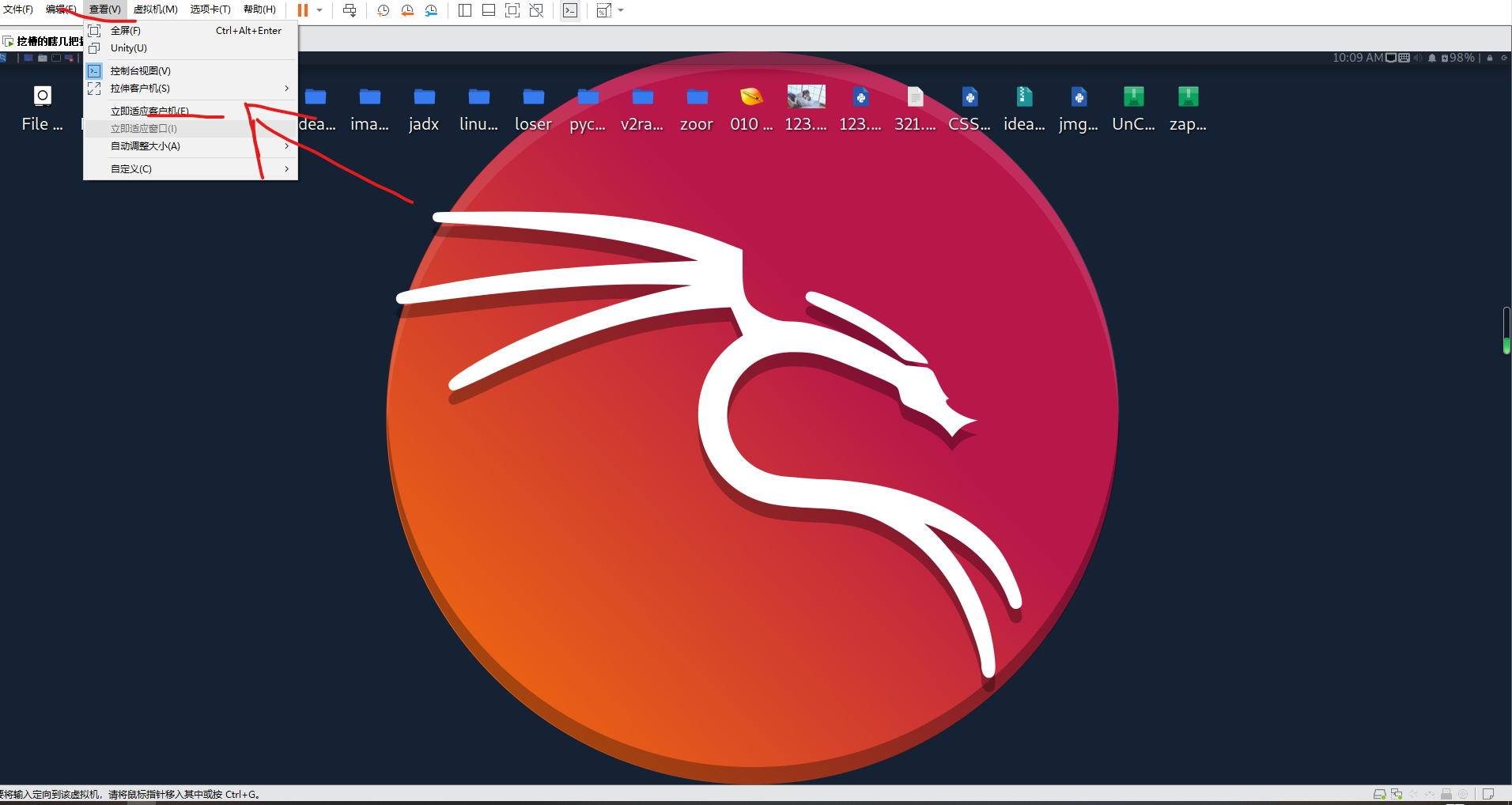
Task: Open the pyc... desktop folder
Action: tap(588, 108)
